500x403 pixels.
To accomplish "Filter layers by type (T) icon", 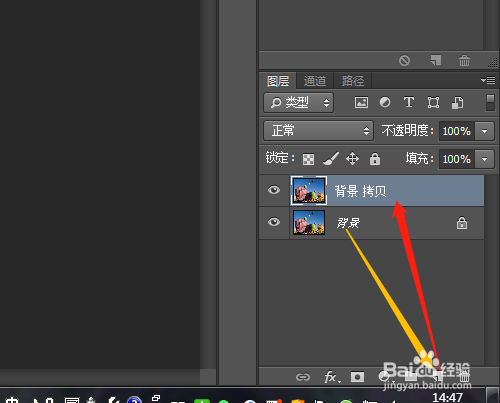I will [x=409, y=102].
